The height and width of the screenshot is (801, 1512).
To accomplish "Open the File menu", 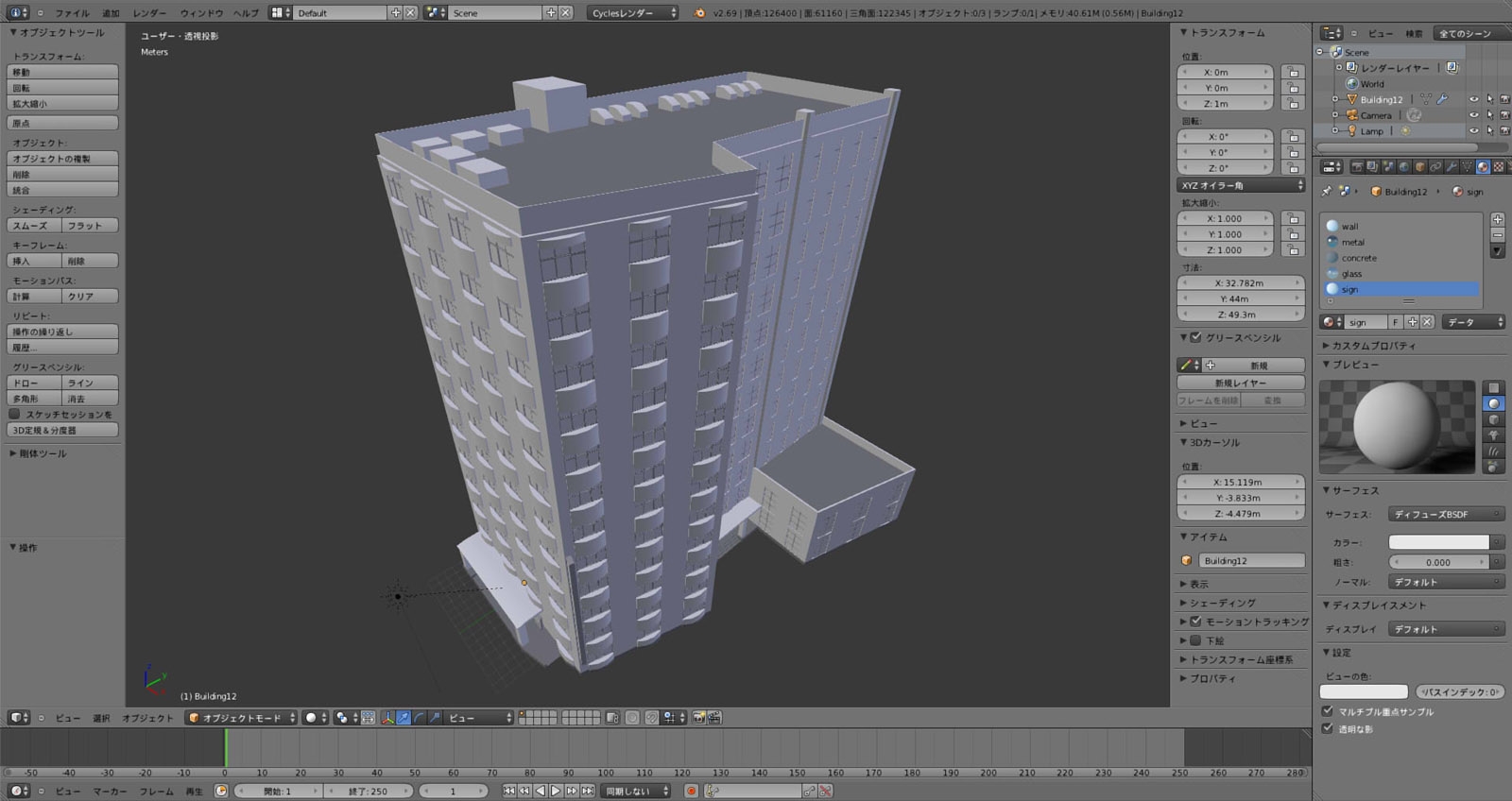I will click(72, 13).
